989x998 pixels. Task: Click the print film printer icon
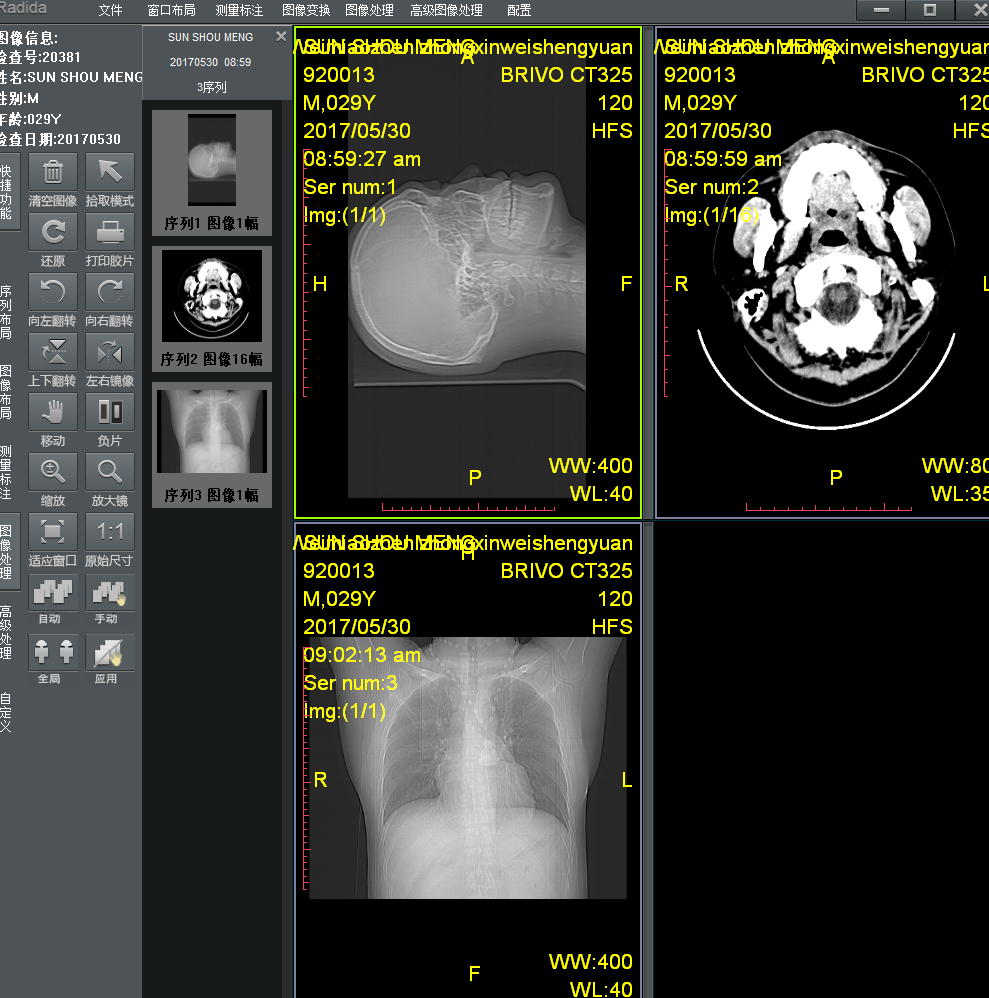(x=109, y=232)
